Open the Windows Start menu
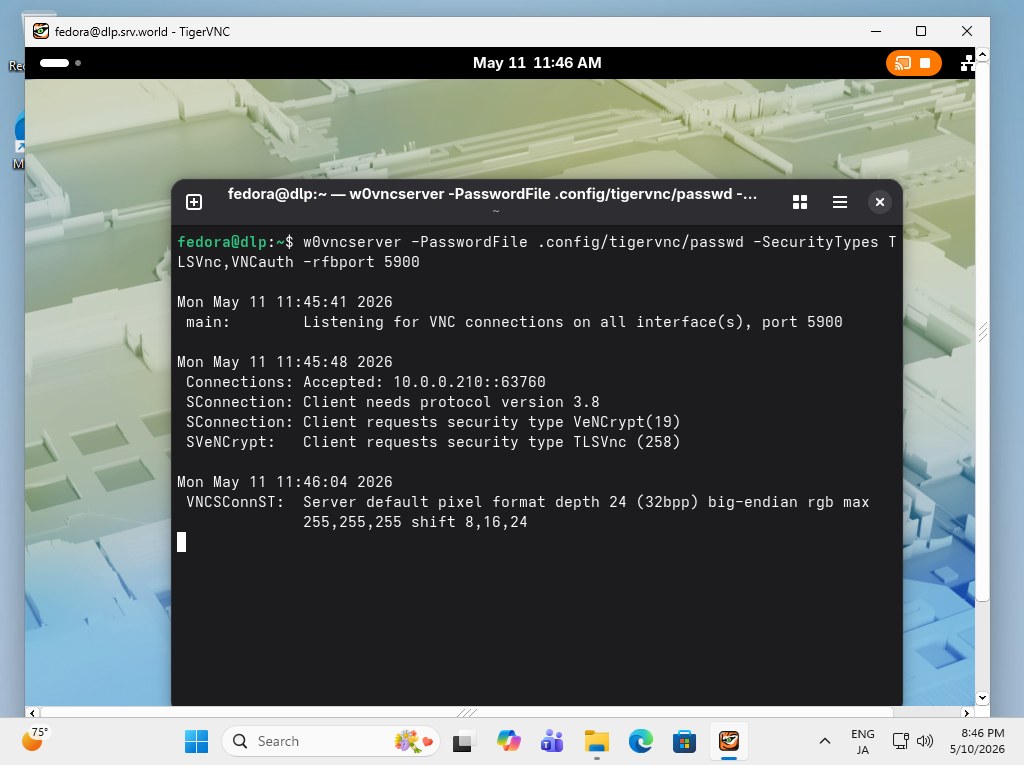1024x765 pixels. [196, 741]
